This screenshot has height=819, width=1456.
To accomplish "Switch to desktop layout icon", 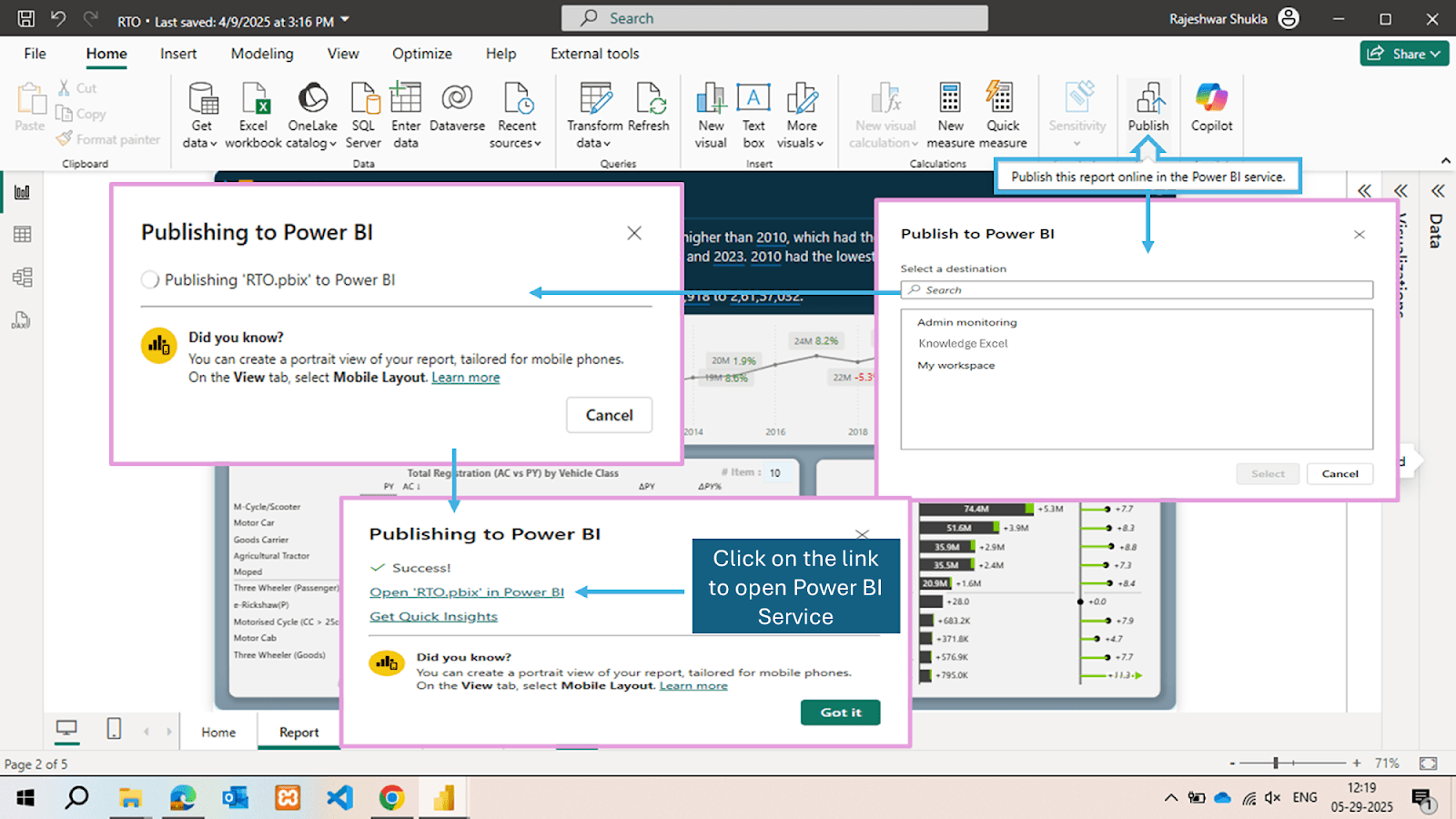I will pyautogui.click(x=66, y=729).
